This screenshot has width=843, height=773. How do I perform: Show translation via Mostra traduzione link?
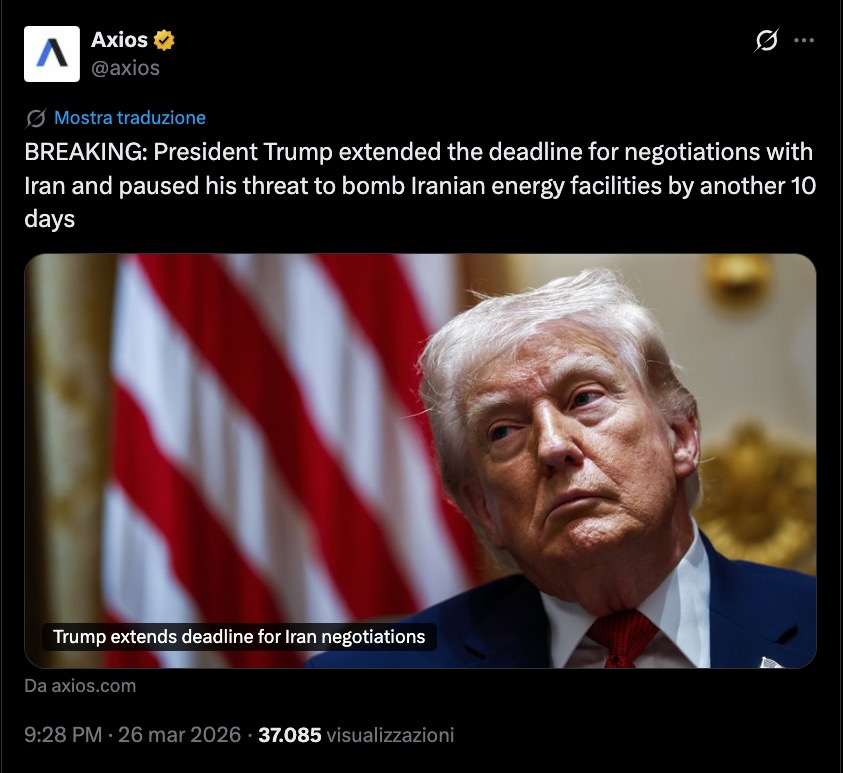click(130, 118)
